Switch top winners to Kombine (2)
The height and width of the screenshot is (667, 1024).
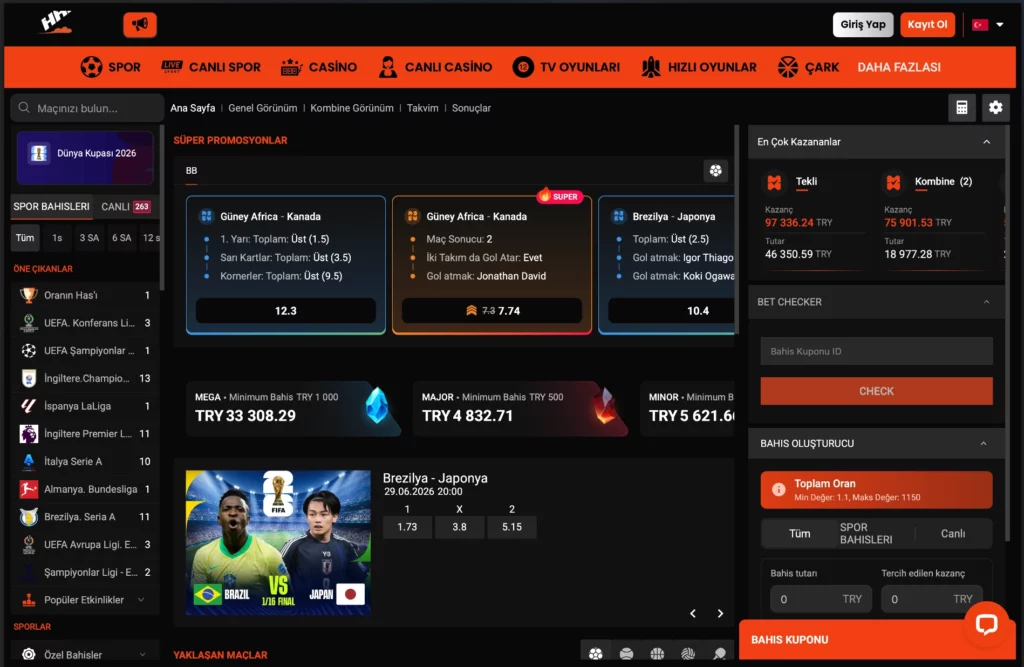click(x=943, y=182)
